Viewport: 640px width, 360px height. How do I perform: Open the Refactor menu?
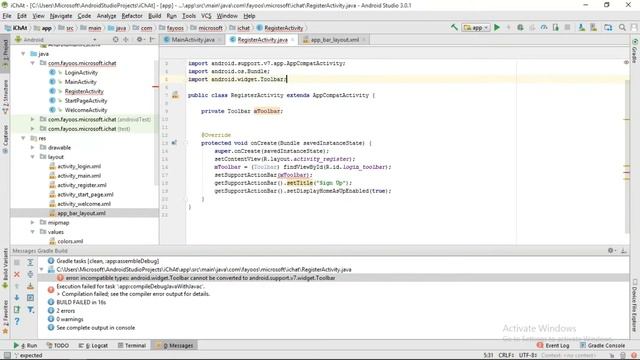pyautogui.click(x=132, y=16)
